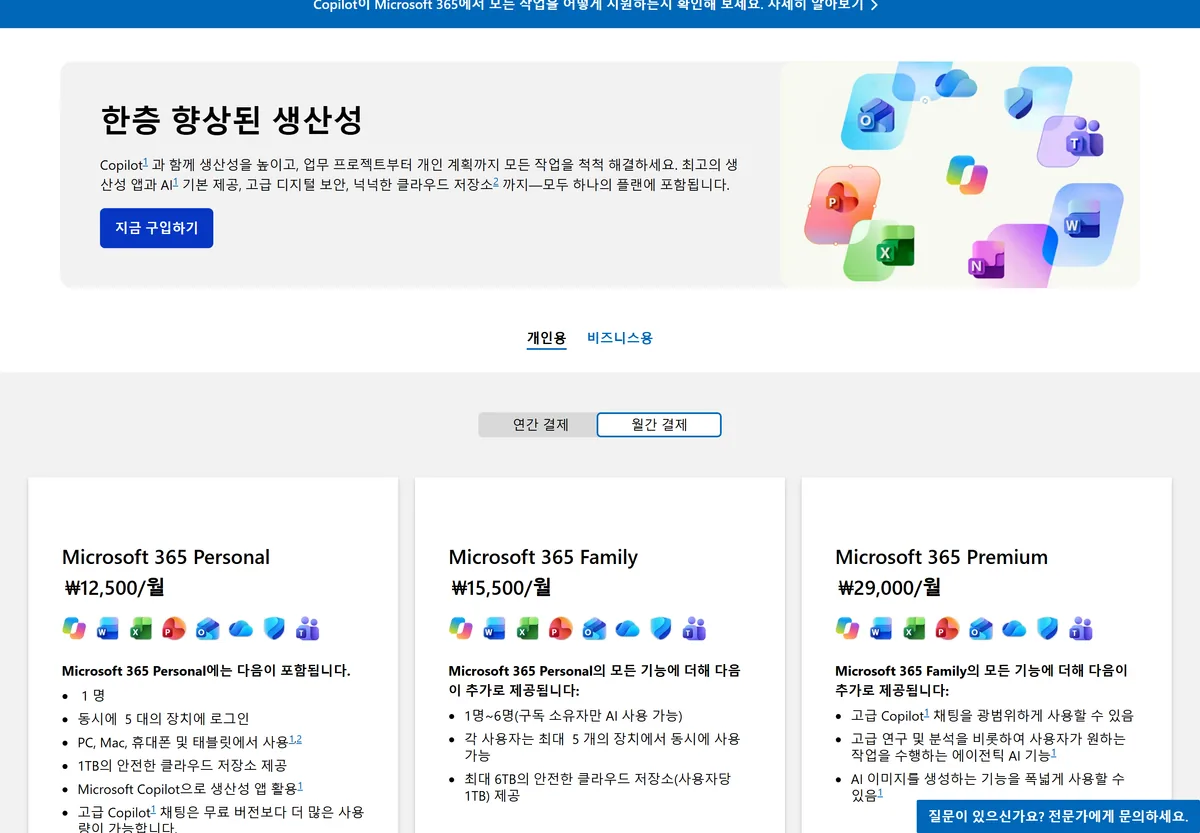The image size is (1200, 833).
Task: Select the Word icon in the Family plan card
Action: pos(494,628)
